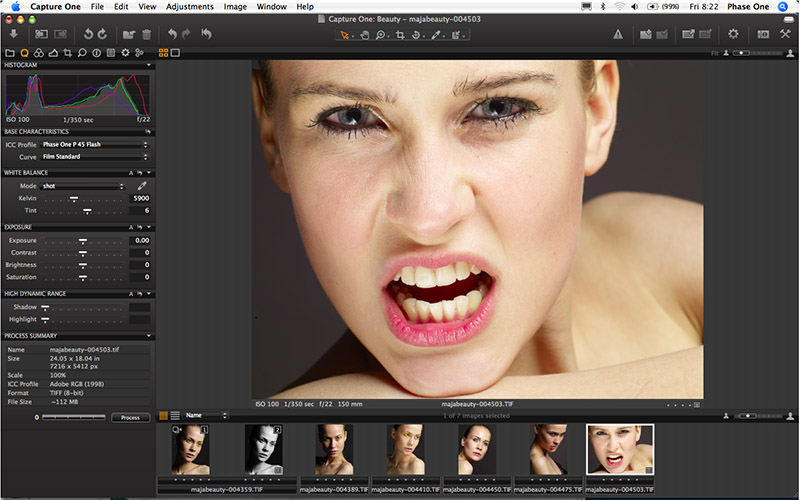Open the Adjustments menu
Screen dimensions: 800x500
tap(190, 6)
